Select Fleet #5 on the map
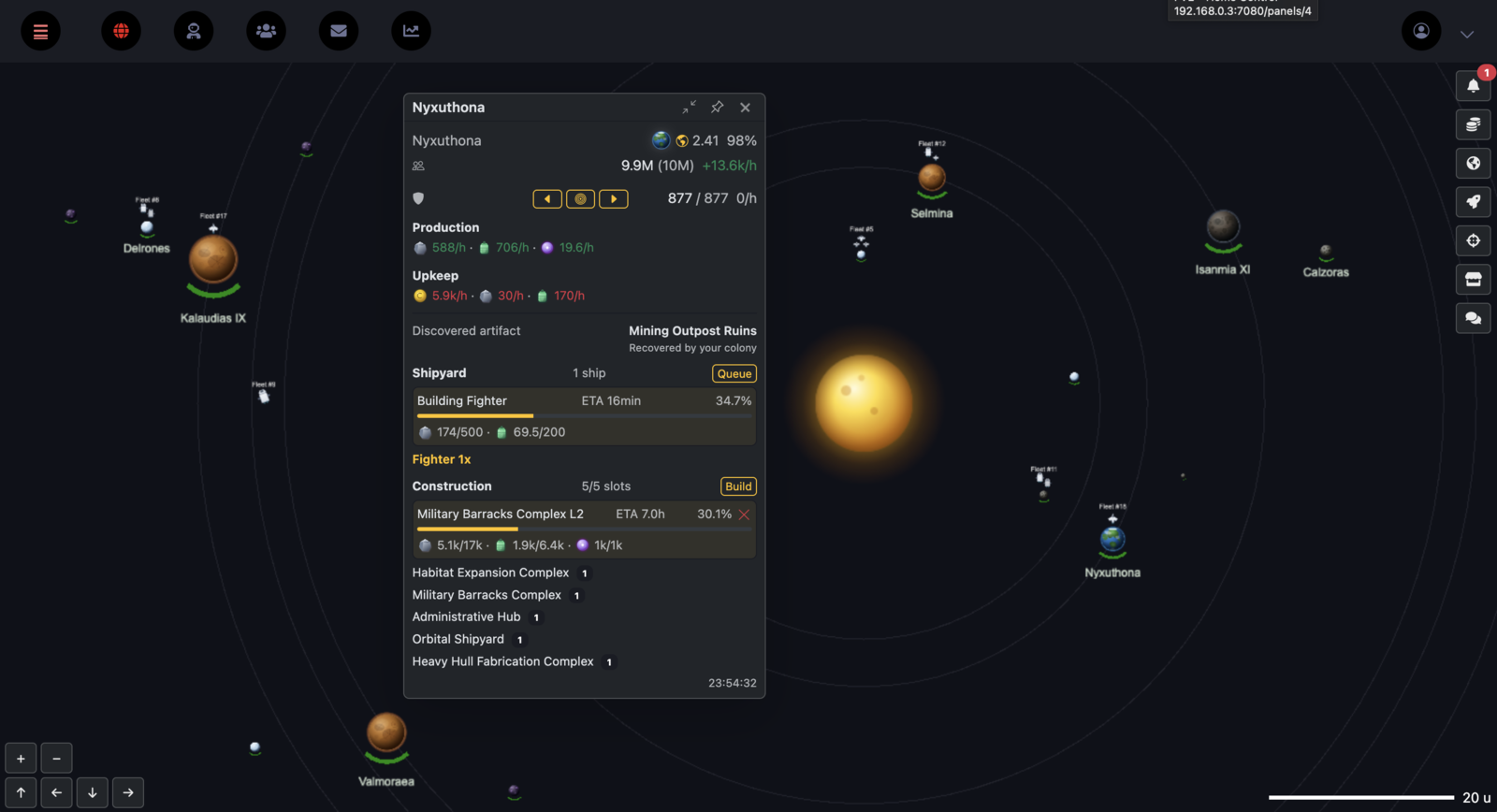The width and height of the screenshot is (1497, 812). [862, 238]
